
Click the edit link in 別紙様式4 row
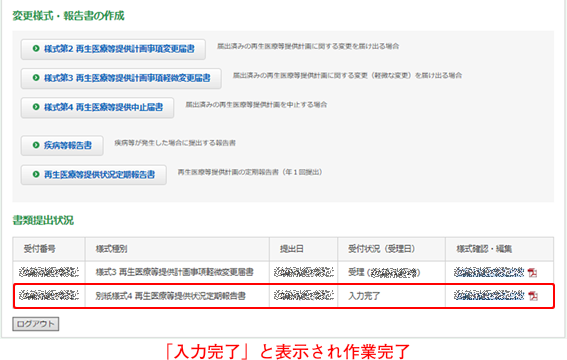(489, 296)
